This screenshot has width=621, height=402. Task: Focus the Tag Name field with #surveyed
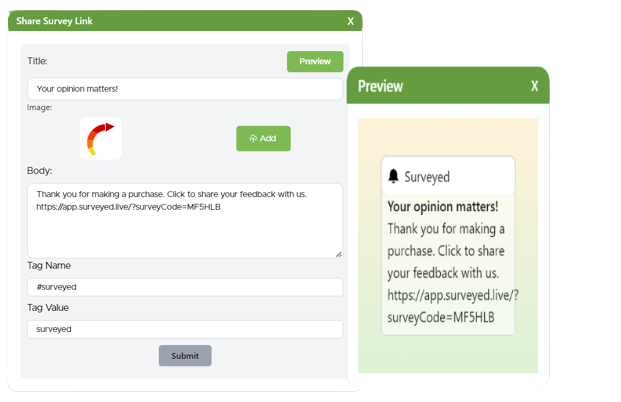[184, 287]
